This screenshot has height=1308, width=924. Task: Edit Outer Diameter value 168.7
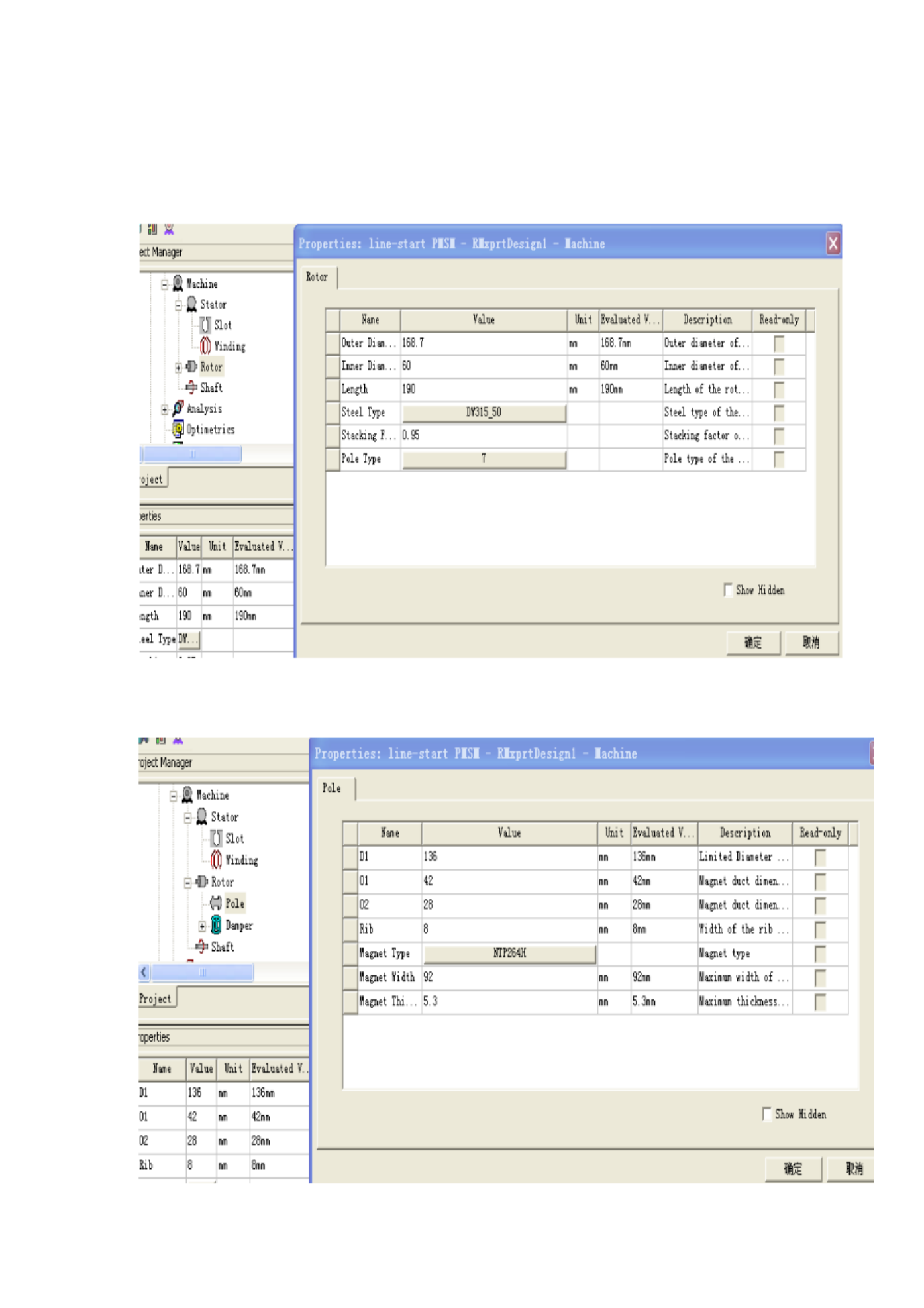484,343
